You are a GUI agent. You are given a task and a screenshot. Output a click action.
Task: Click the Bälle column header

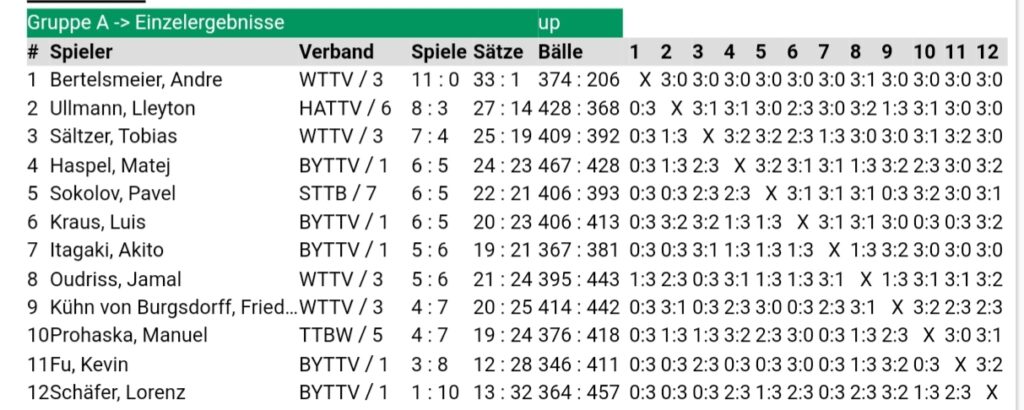[560, 52]
